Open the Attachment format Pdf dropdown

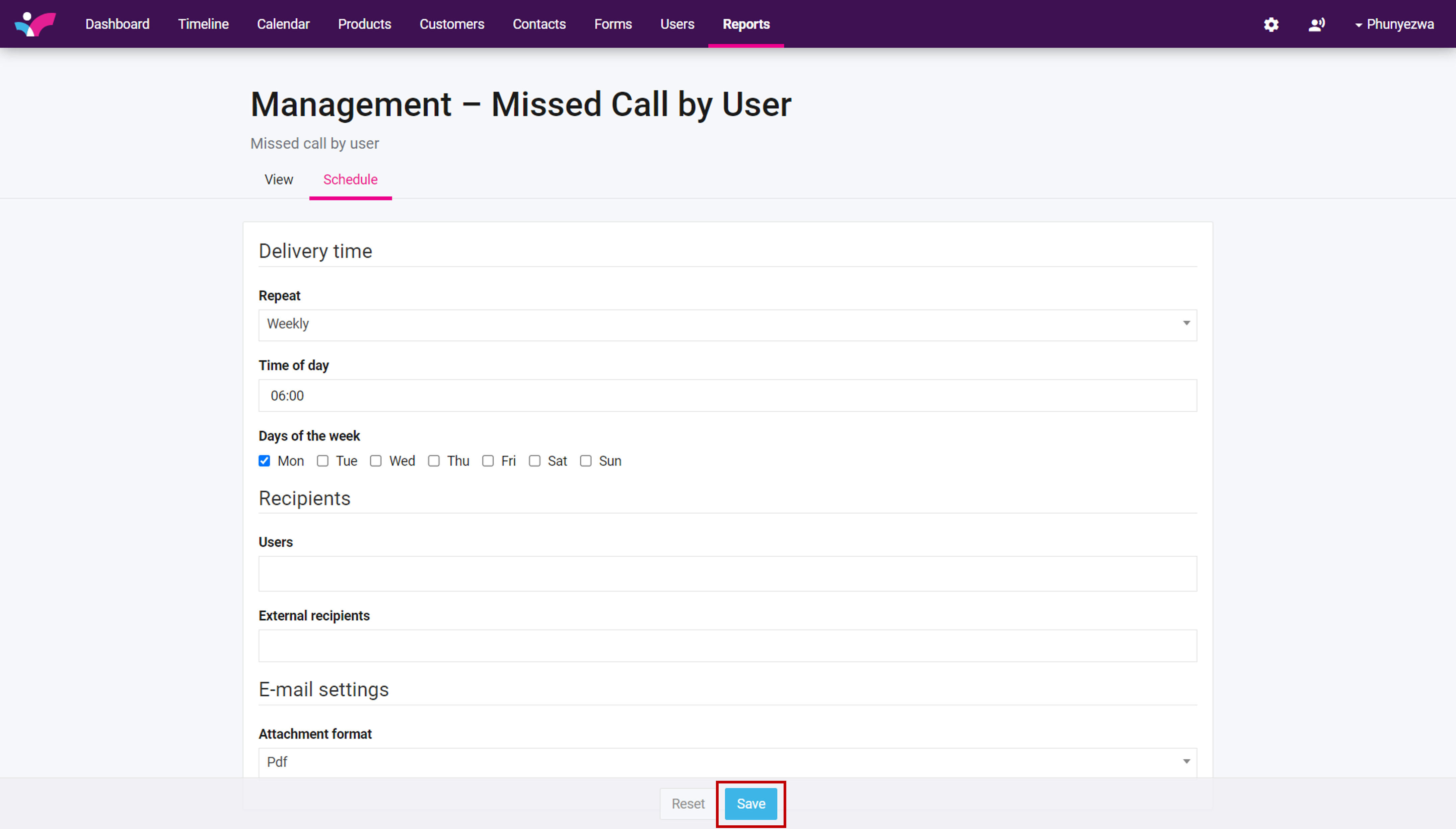tap(727, 762)
